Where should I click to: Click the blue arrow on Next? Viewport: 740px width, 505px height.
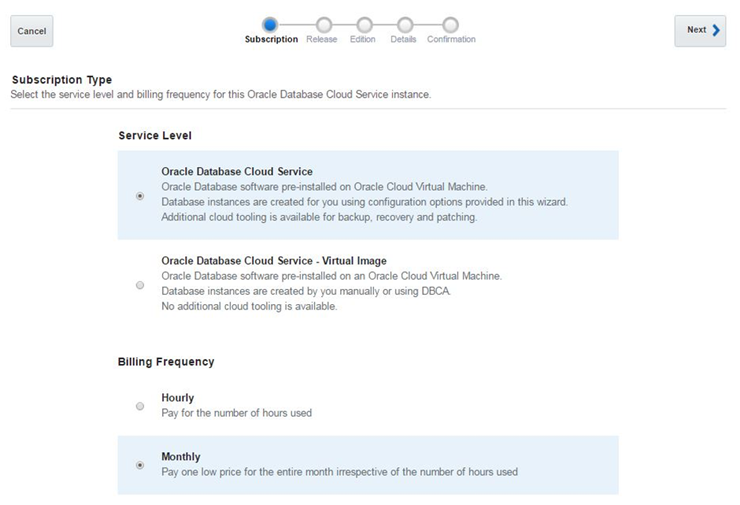coord(716,30)
